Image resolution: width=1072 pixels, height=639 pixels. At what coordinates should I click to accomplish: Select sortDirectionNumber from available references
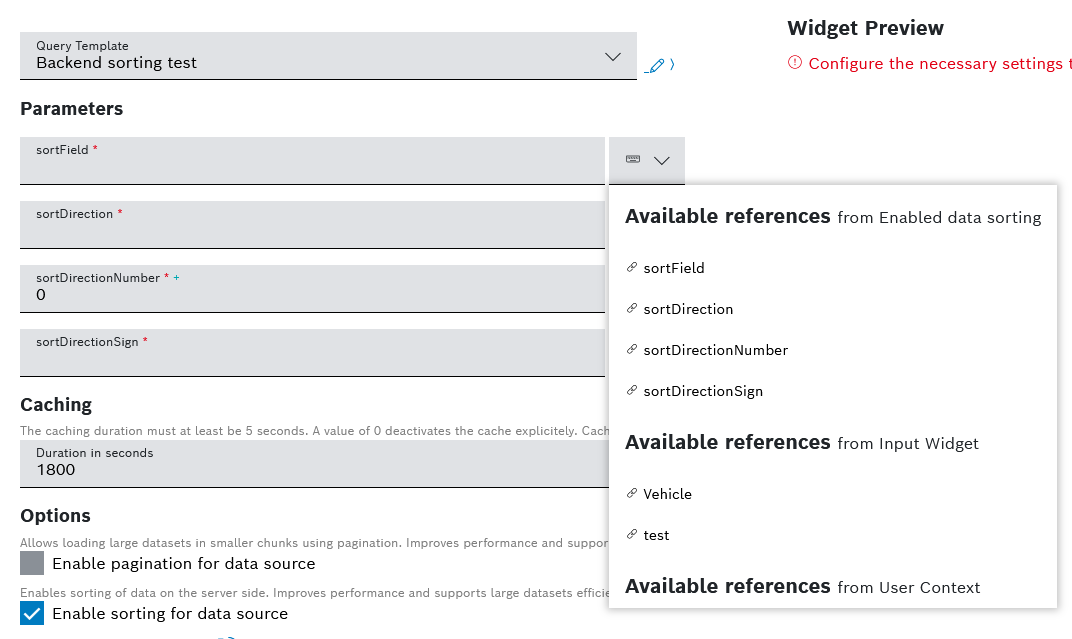[715, 350]
